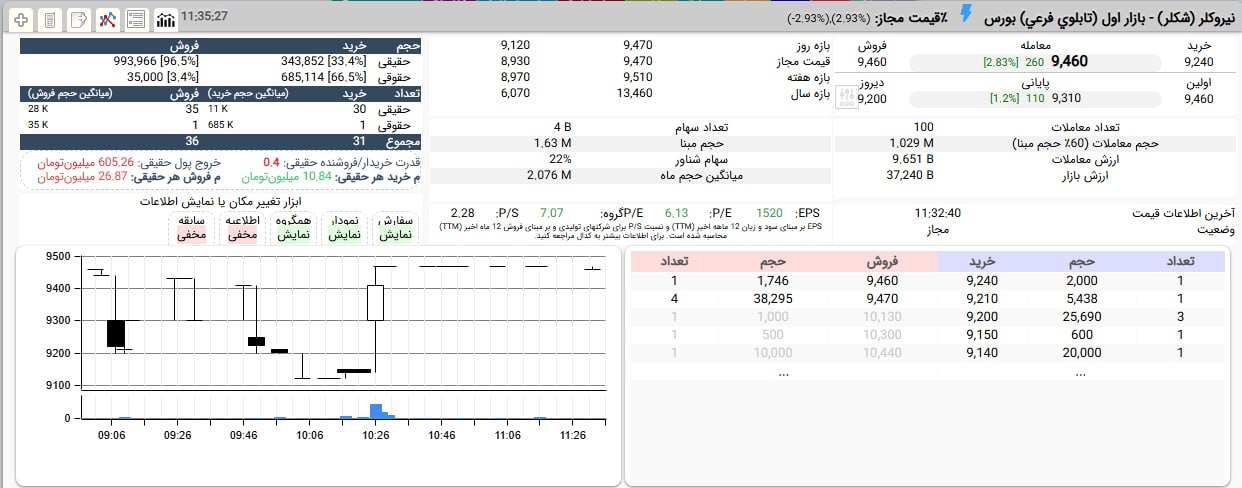This screenshot has height=488, width=1242.
Task: Click buy price 9,150 in order book
Action: click(x=983, y=335)
